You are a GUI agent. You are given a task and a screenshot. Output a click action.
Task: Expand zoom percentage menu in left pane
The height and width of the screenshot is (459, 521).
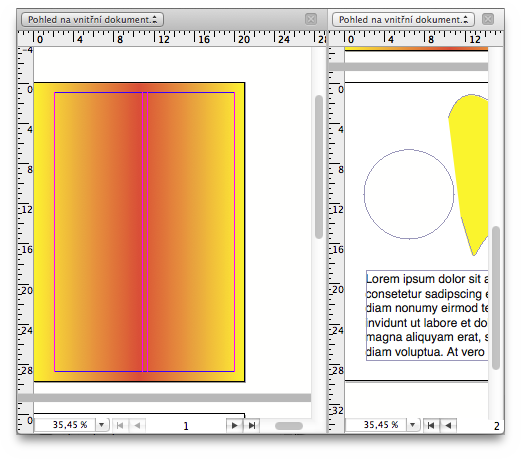(x=102, y=425)
